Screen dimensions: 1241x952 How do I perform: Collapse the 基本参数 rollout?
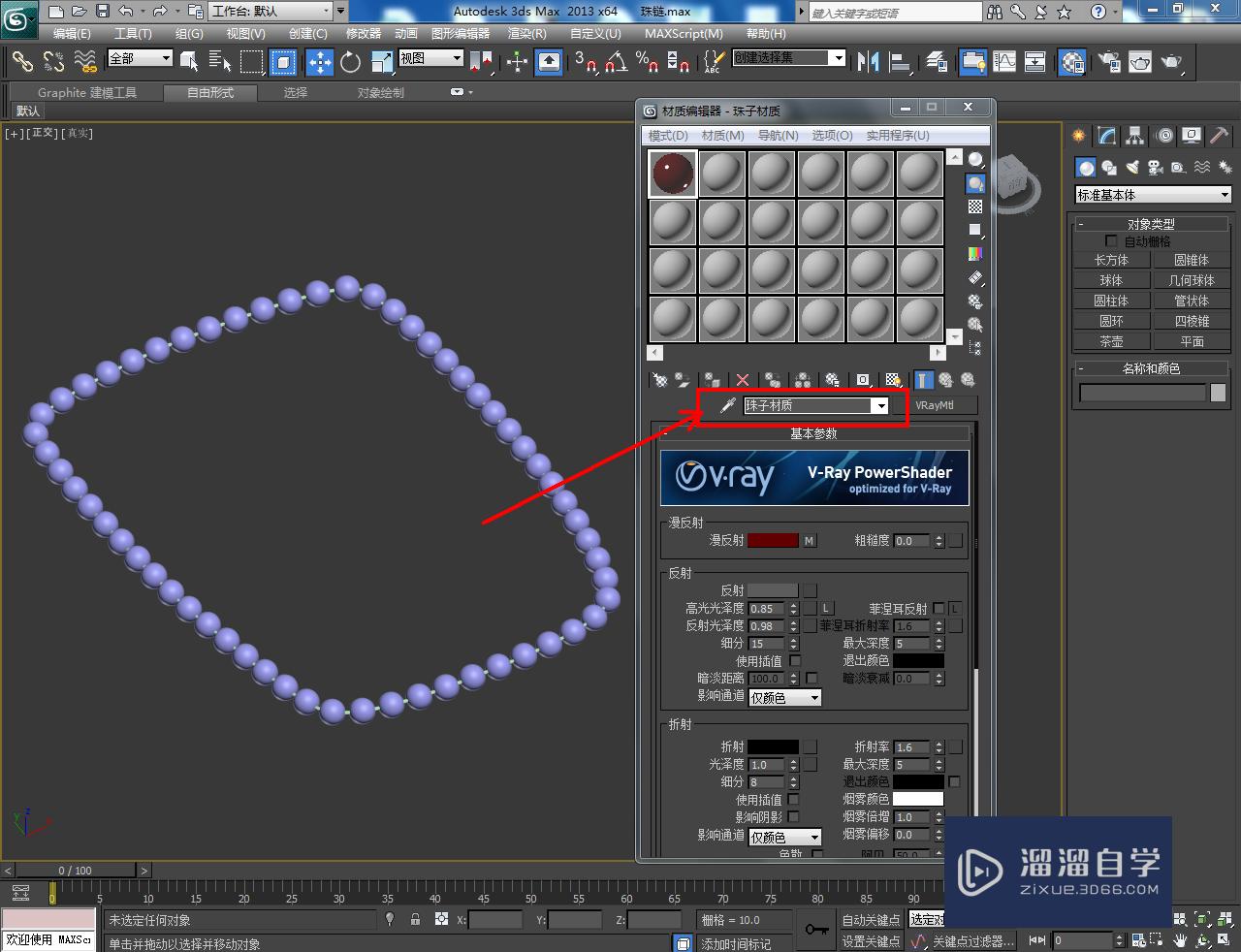click(813, 433)
